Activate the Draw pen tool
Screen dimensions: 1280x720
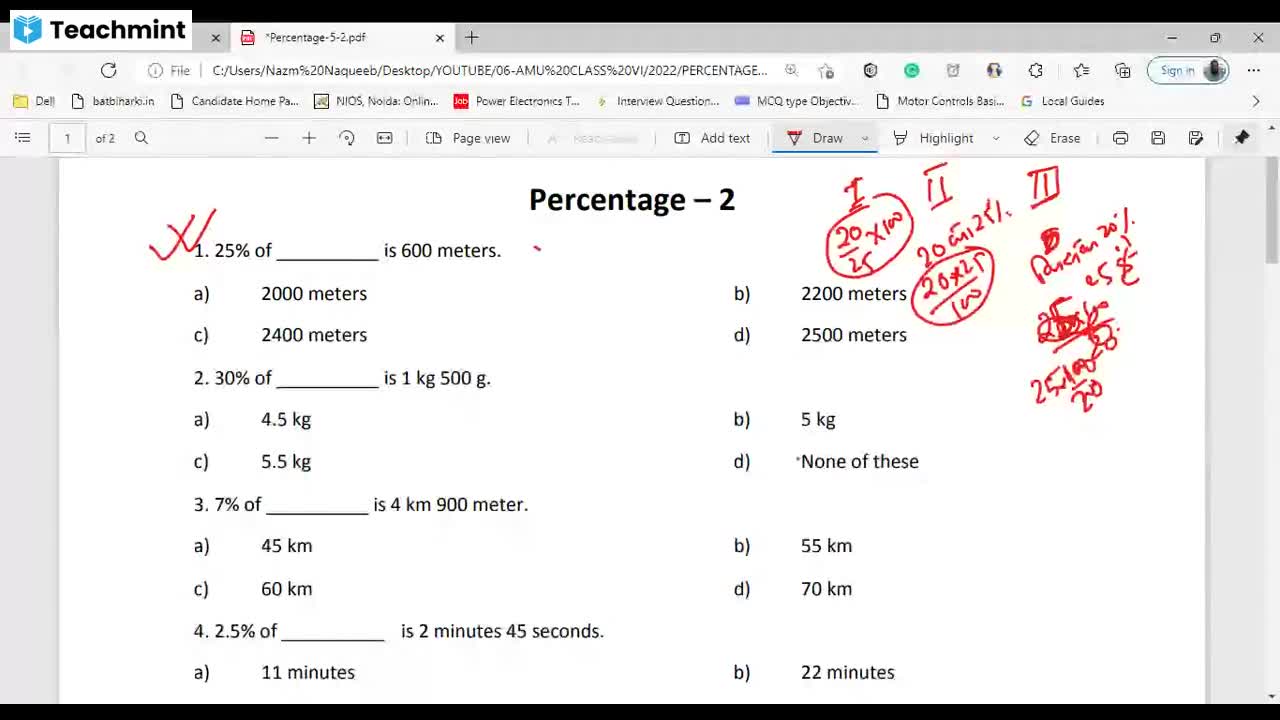pos(815,138)
